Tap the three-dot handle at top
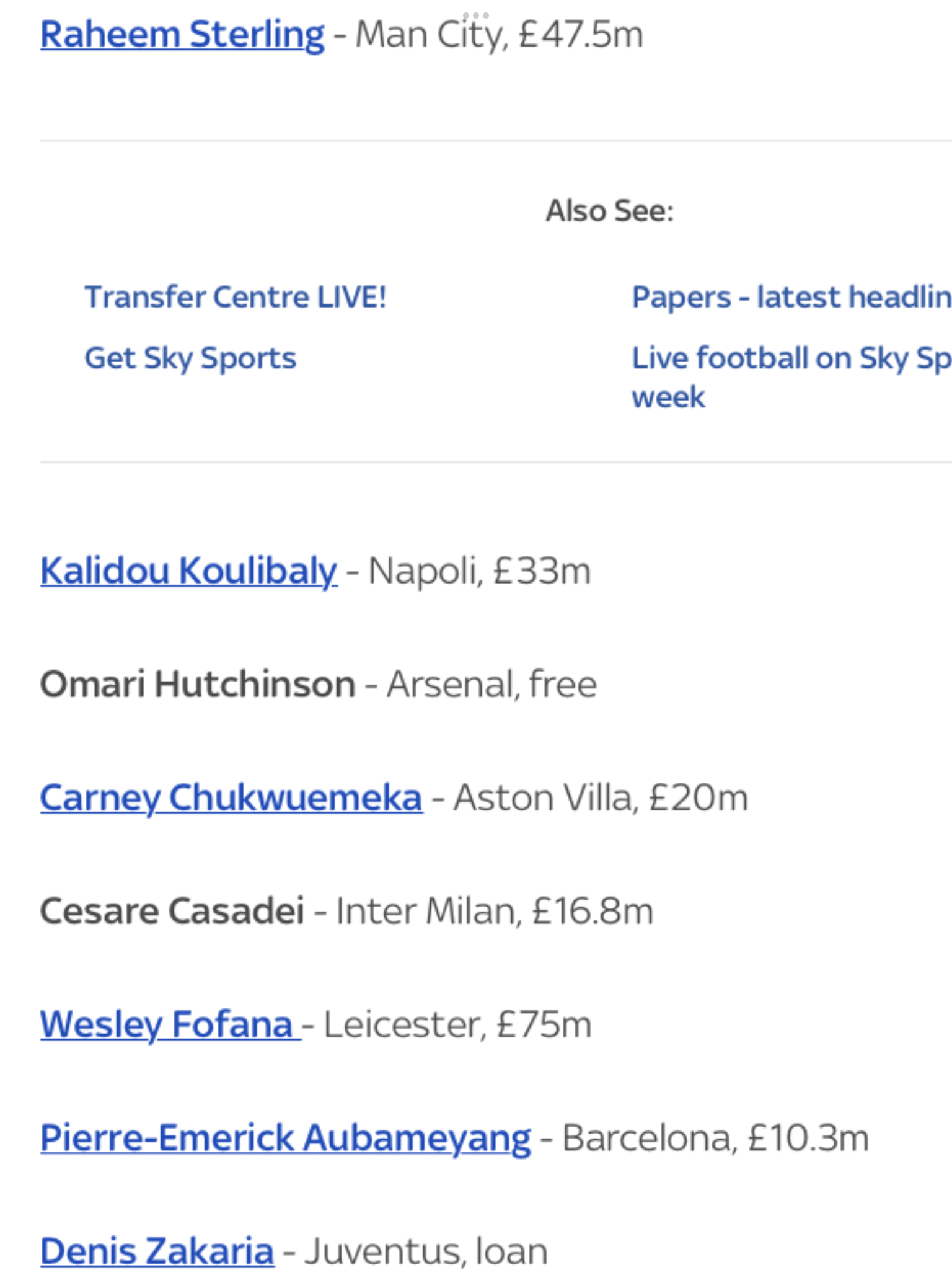Image resolution: width=952 pixels, height=1270 pixels. click(476, 15)
